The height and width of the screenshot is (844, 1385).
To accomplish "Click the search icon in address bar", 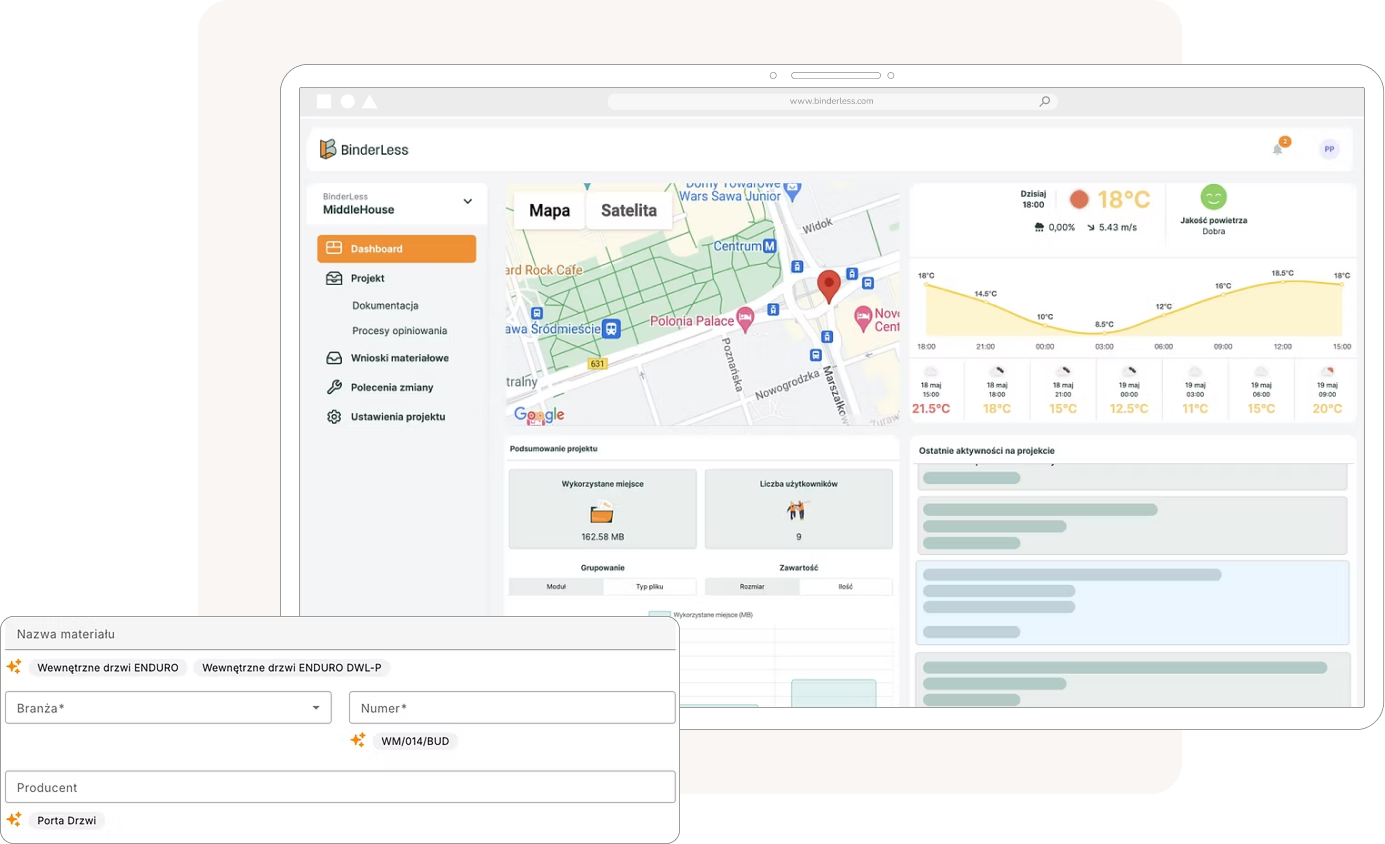I will click(x=1044, y=101).
